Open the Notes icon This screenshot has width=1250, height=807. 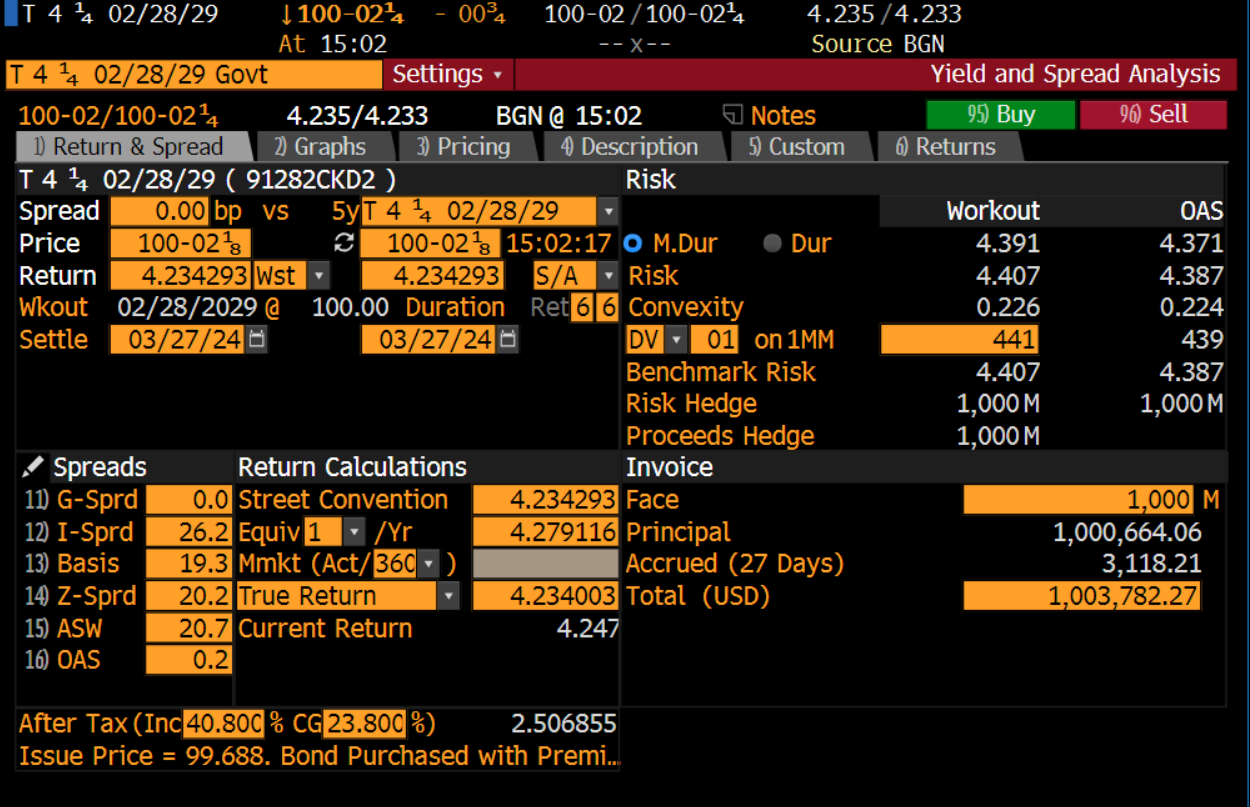pyautogui.click(x=733, y=115)
